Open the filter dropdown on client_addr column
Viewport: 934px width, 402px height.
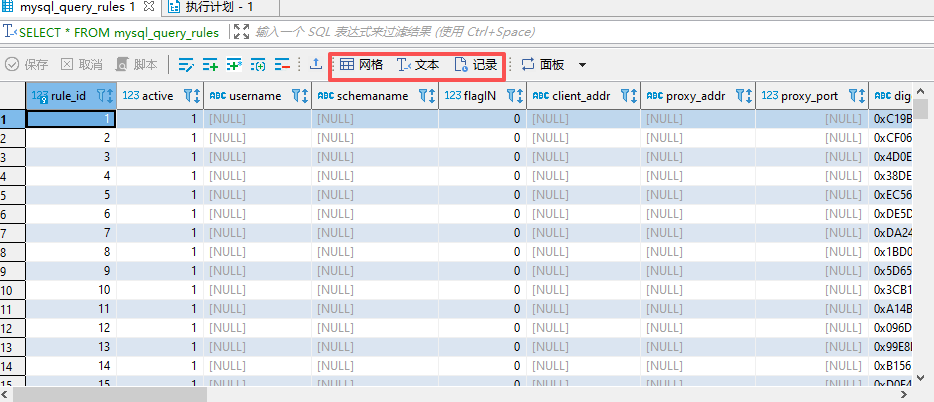pyautogui.click(x=628, y=97)
